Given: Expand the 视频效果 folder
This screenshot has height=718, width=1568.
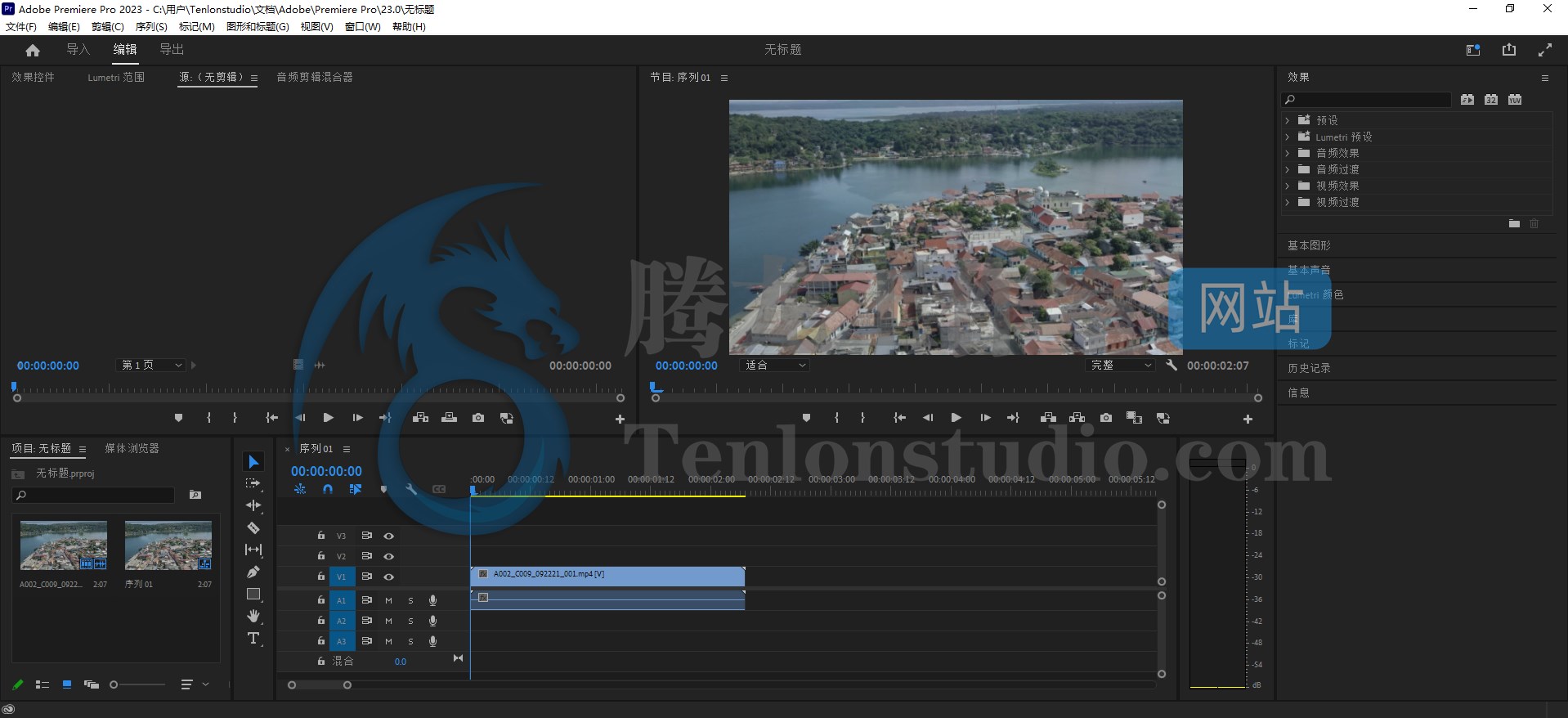Looking at the screenshot, I should [x=1287, y=186].
